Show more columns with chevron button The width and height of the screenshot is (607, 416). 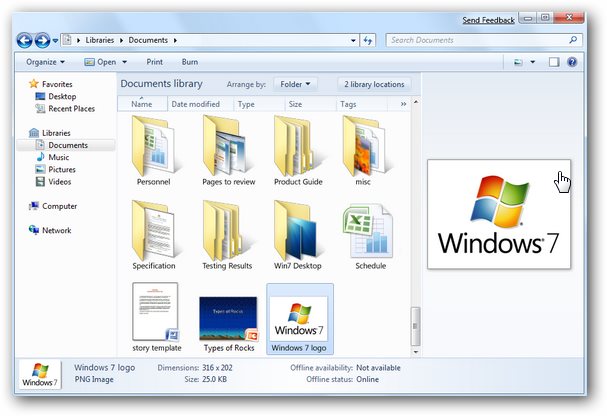[x=403, y=104]
